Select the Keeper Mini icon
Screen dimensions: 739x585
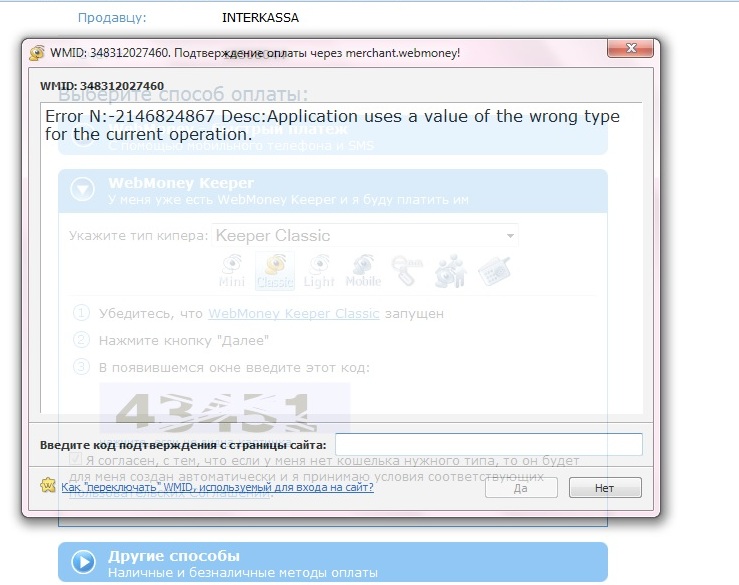pos(232,270)
